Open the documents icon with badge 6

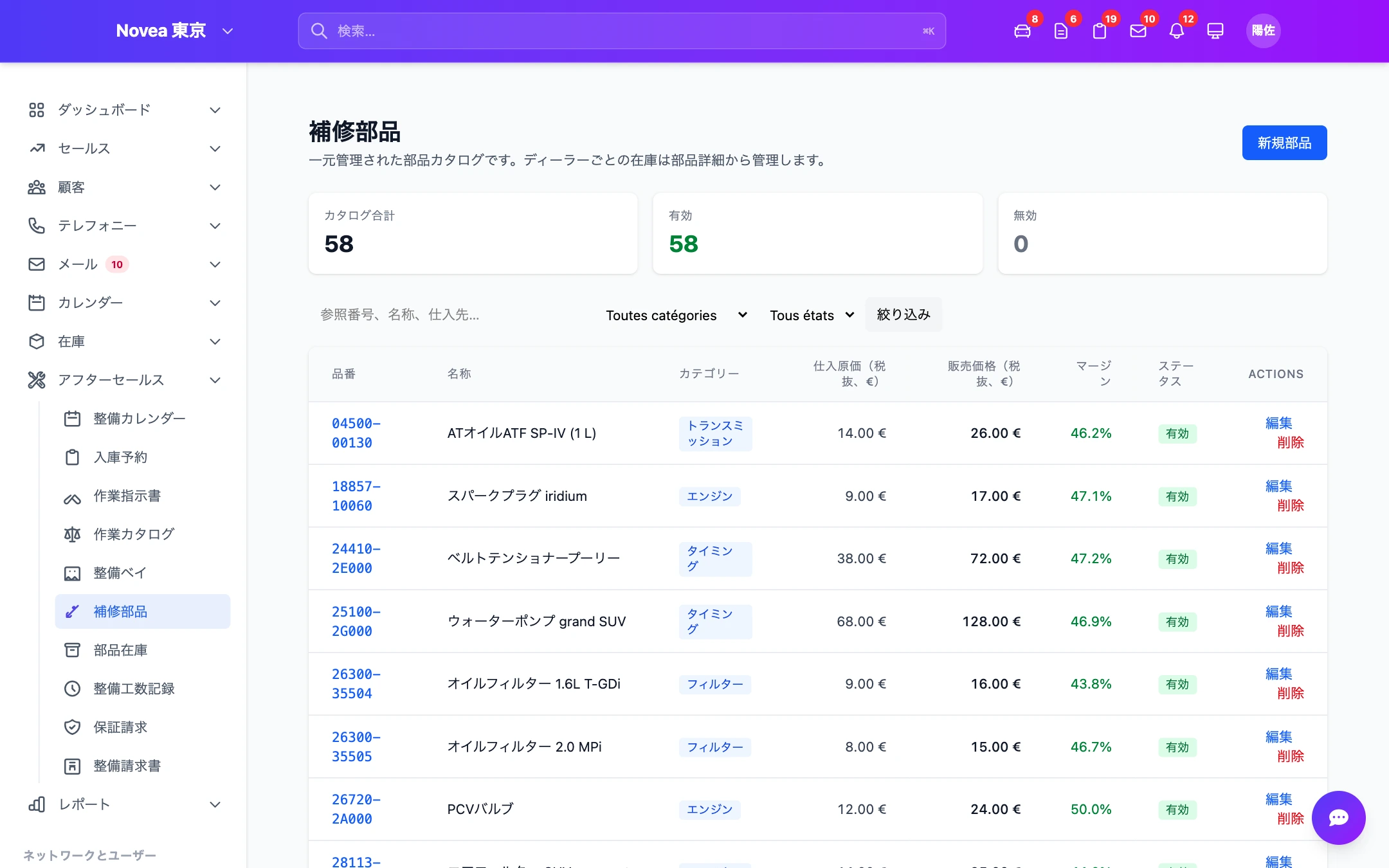point(1060,31)
